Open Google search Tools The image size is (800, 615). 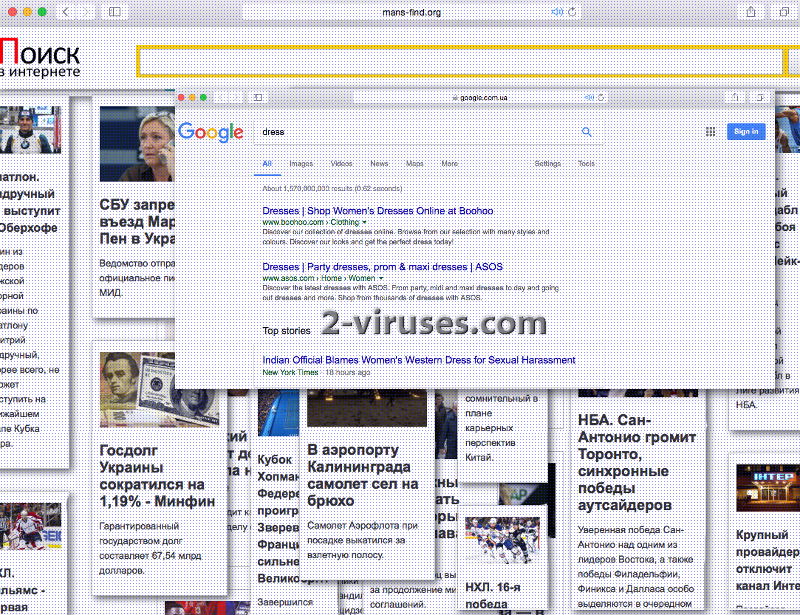586,164
